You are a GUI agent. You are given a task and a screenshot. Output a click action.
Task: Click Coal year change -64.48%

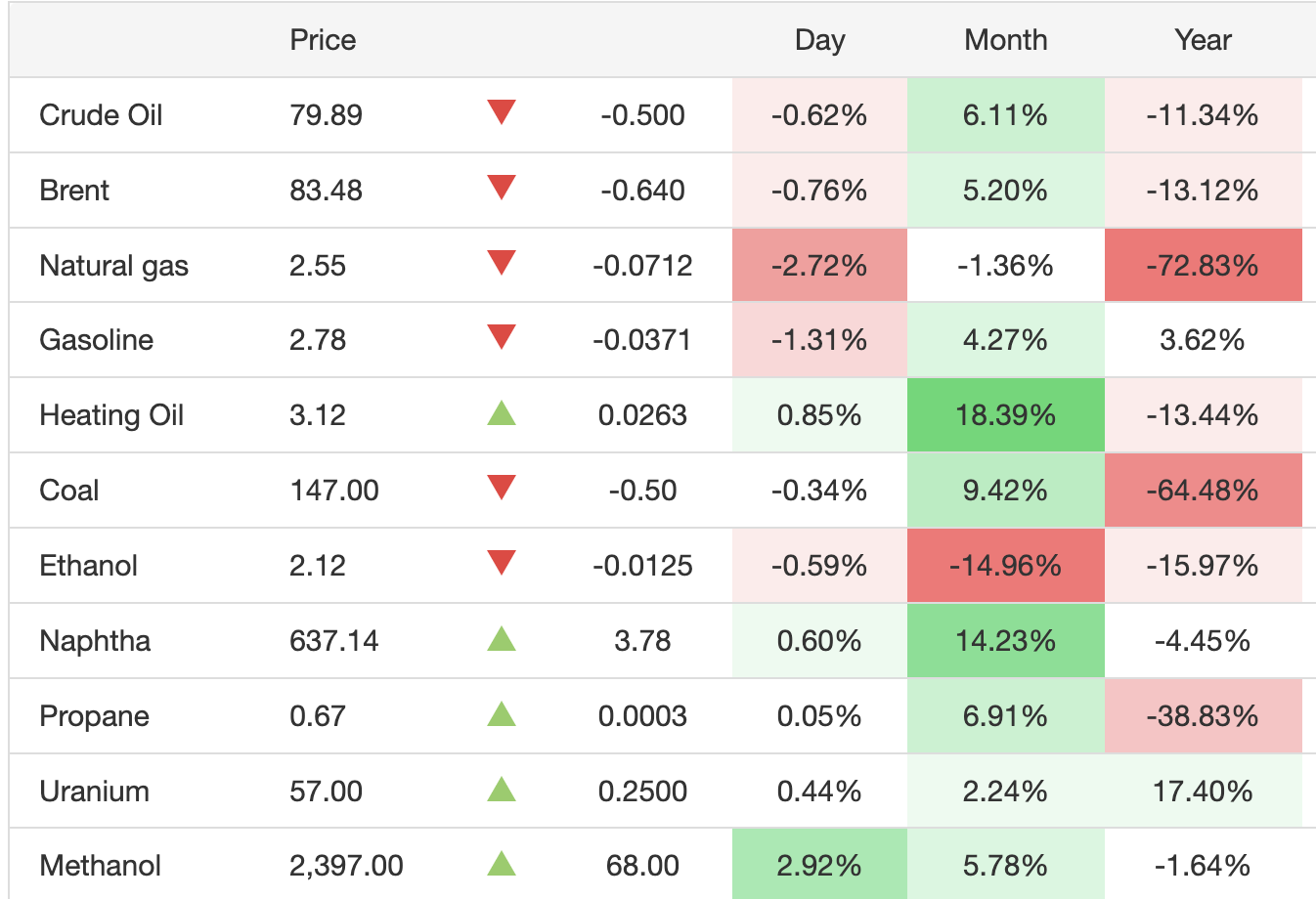click(x=1203, y=491)
